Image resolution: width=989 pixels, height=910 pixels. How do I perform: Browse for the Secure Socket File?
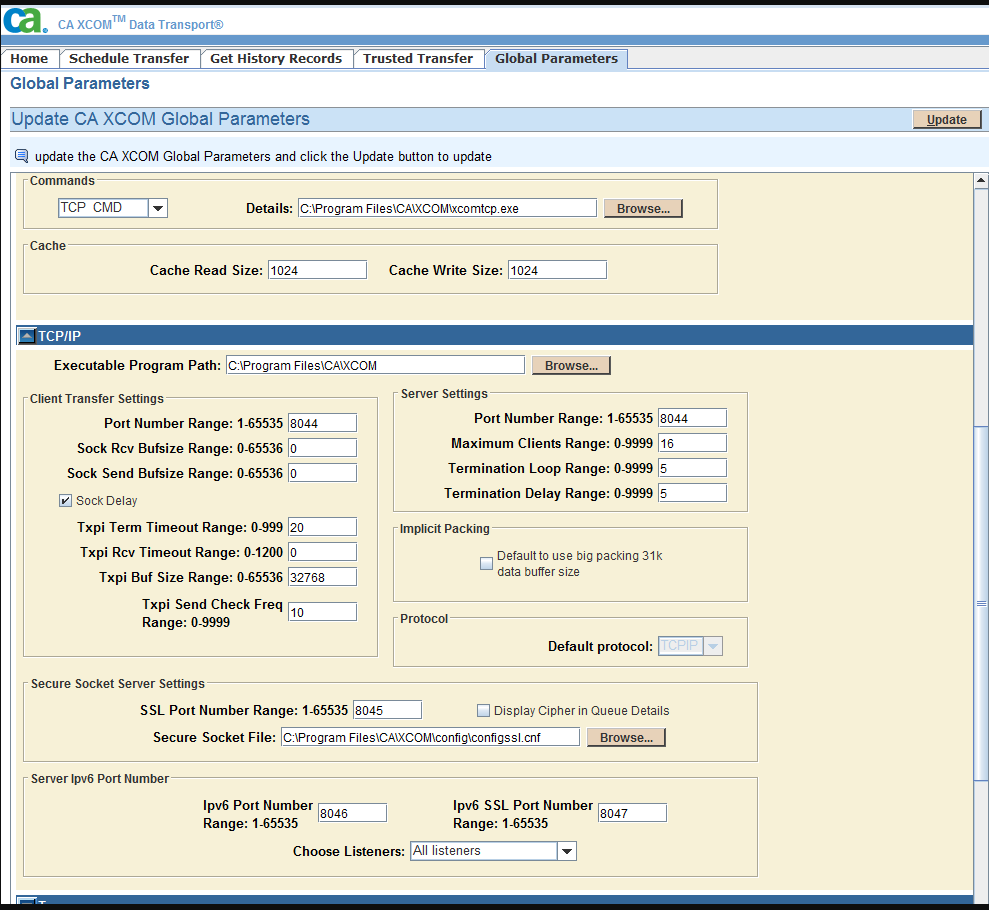[626, 737]
